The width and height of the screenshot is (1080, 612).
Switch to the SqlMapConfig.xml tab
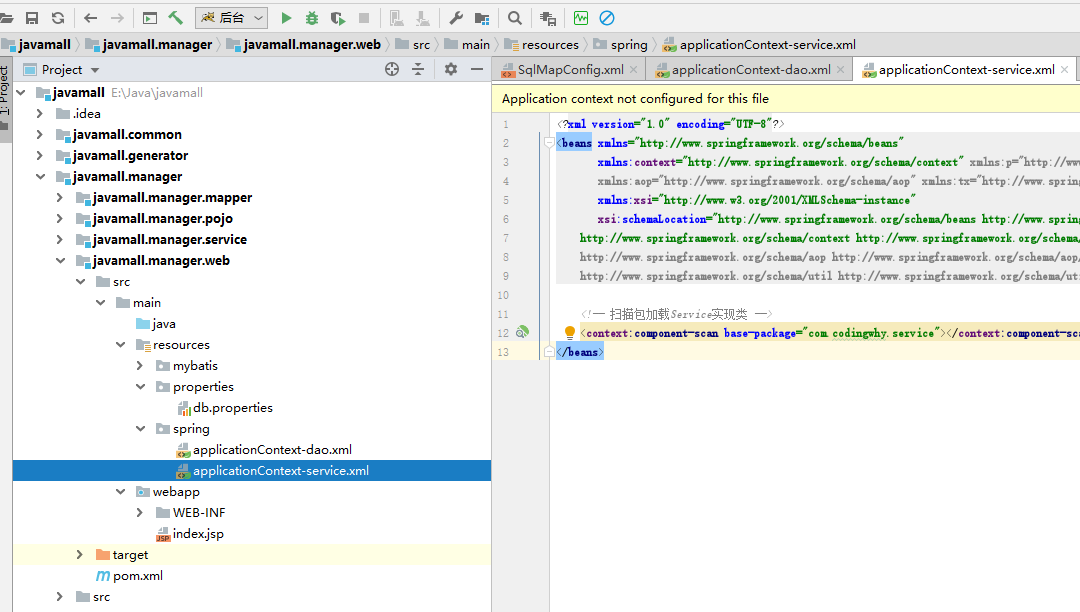pyautogui.click(x=570, y=69)
